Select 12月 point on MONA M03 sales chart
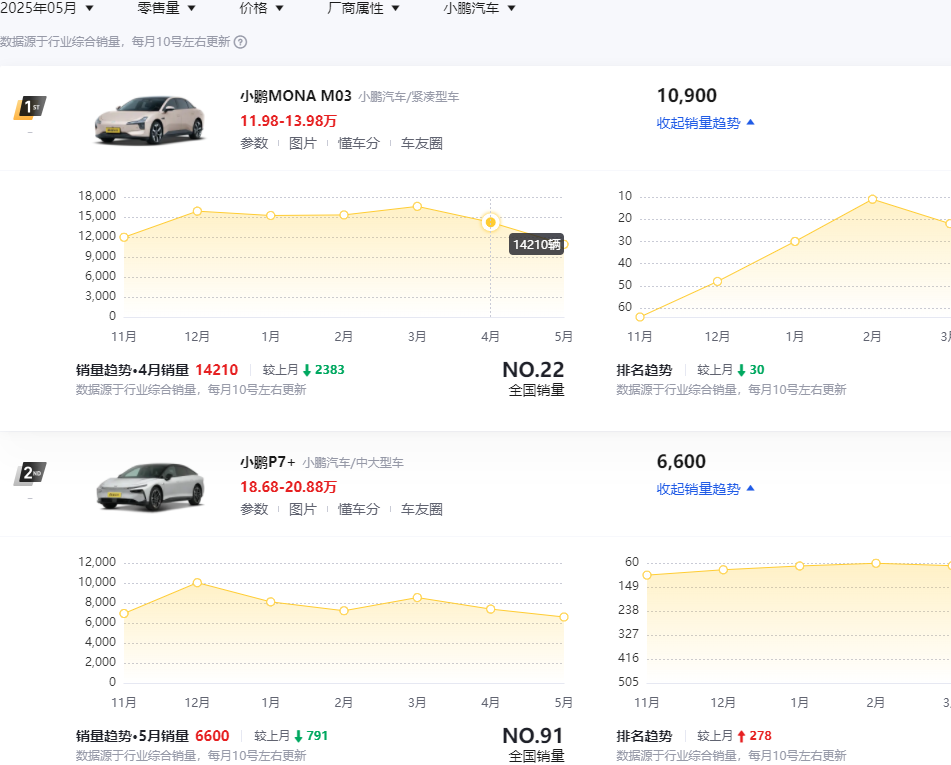Viewport: 951px width, 765px height. pos(197,211)
